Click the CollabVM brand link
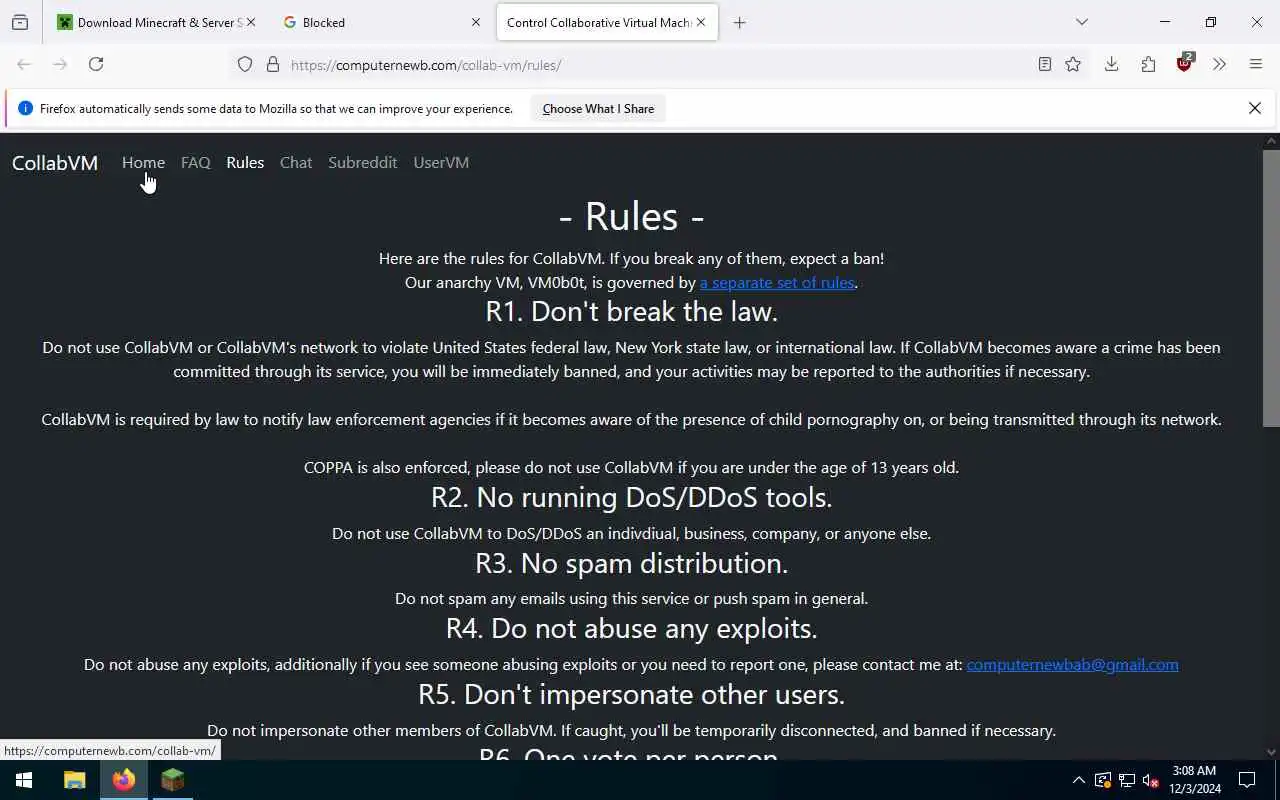 click(x=55, y=163)
